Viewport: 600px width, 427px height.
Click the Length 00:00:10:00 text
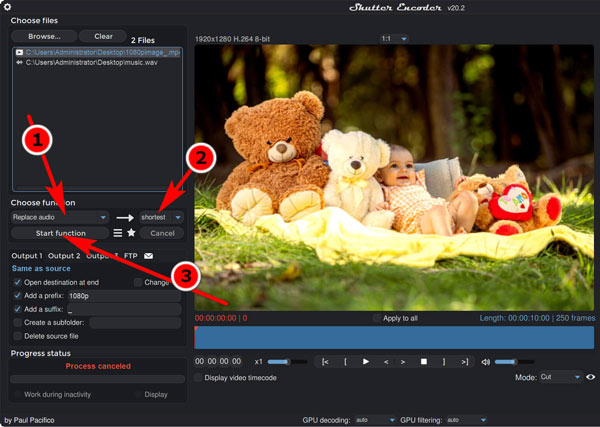pos(537,318)
